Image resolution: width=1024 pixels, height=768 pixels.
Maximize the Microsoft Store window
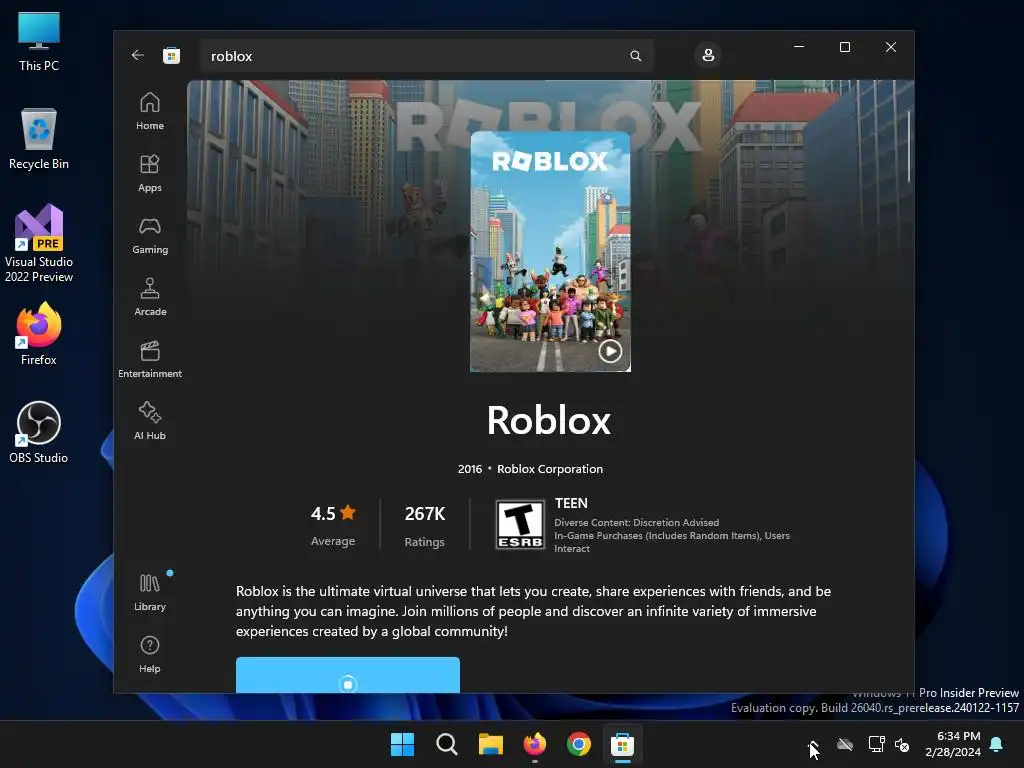tap(845, 47)
